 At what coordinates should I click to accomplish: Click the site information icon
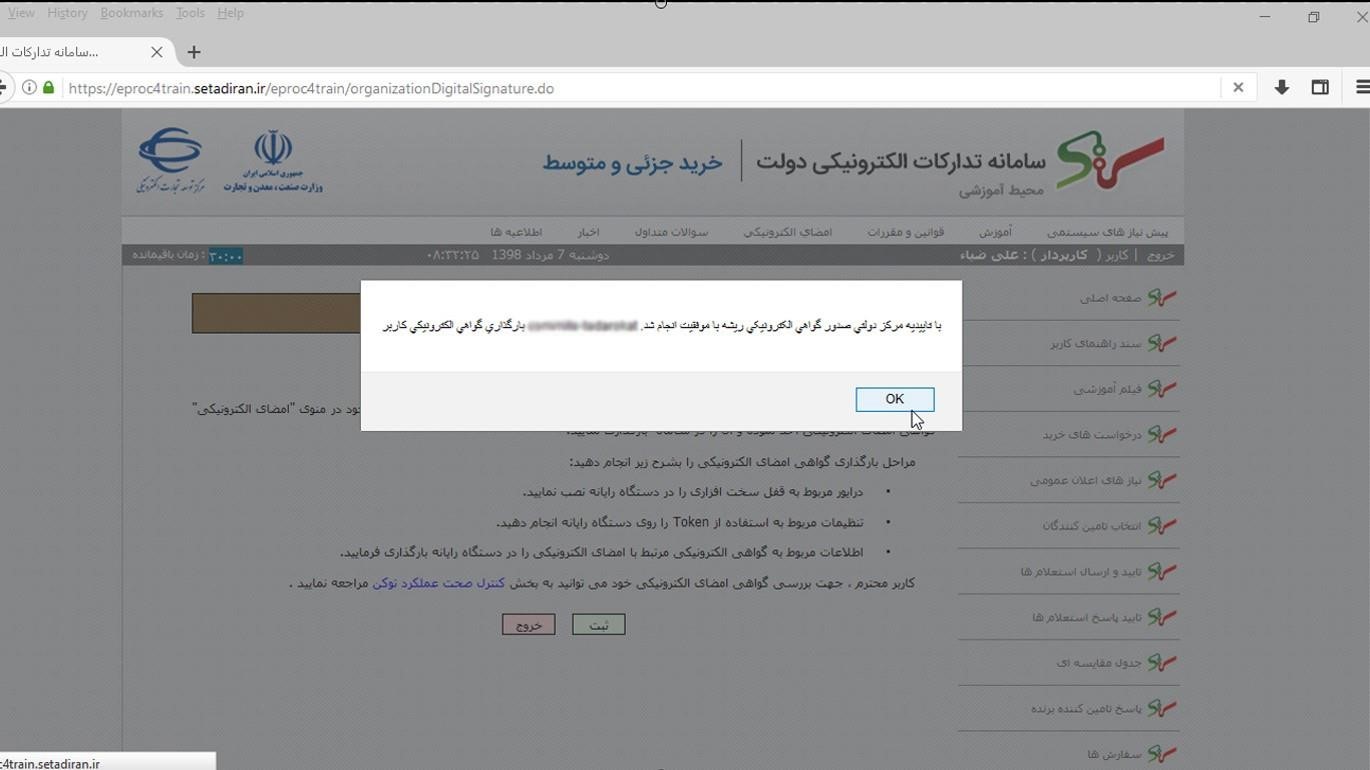[x=29, y=88]
